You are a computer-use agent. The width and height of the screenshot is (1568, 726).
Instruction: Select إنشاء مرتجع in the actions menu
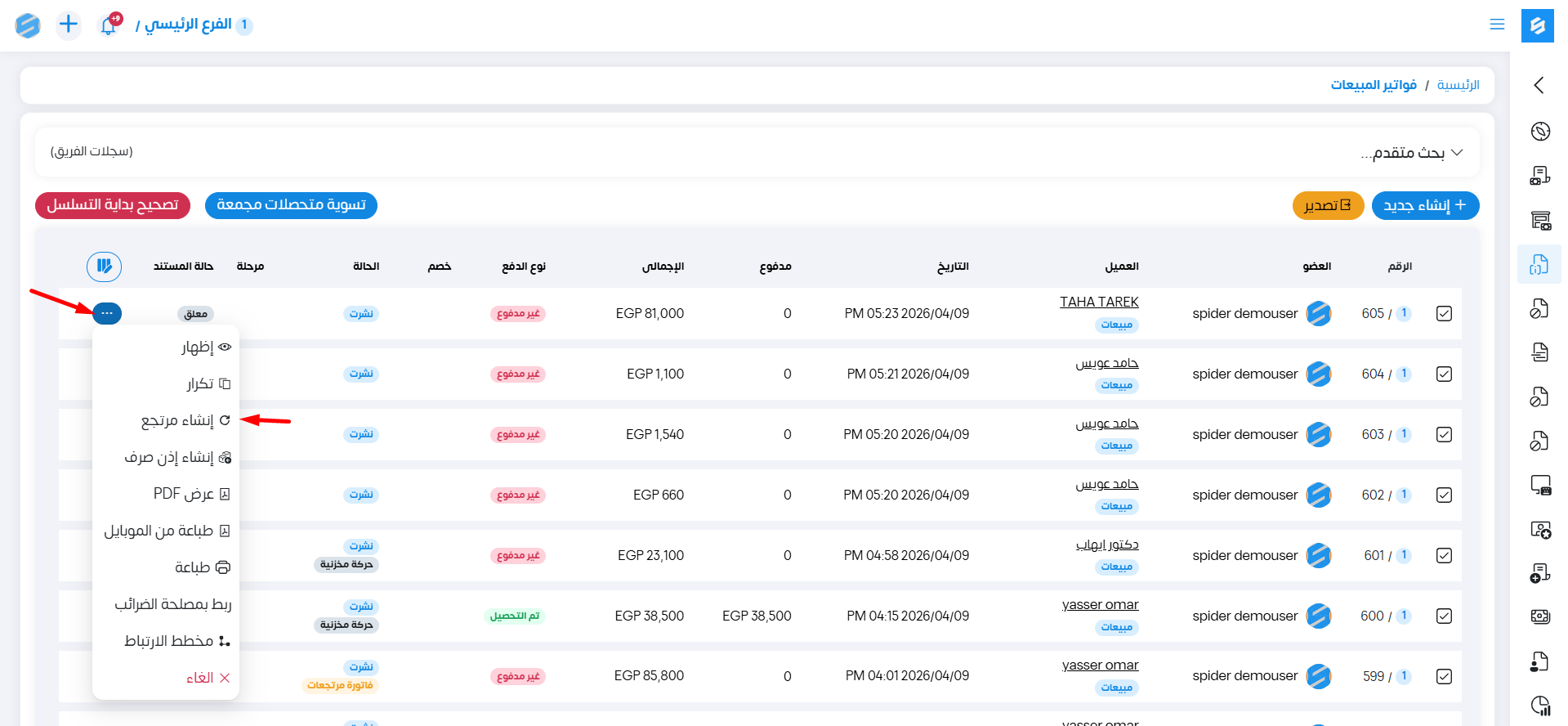(166, 420)
